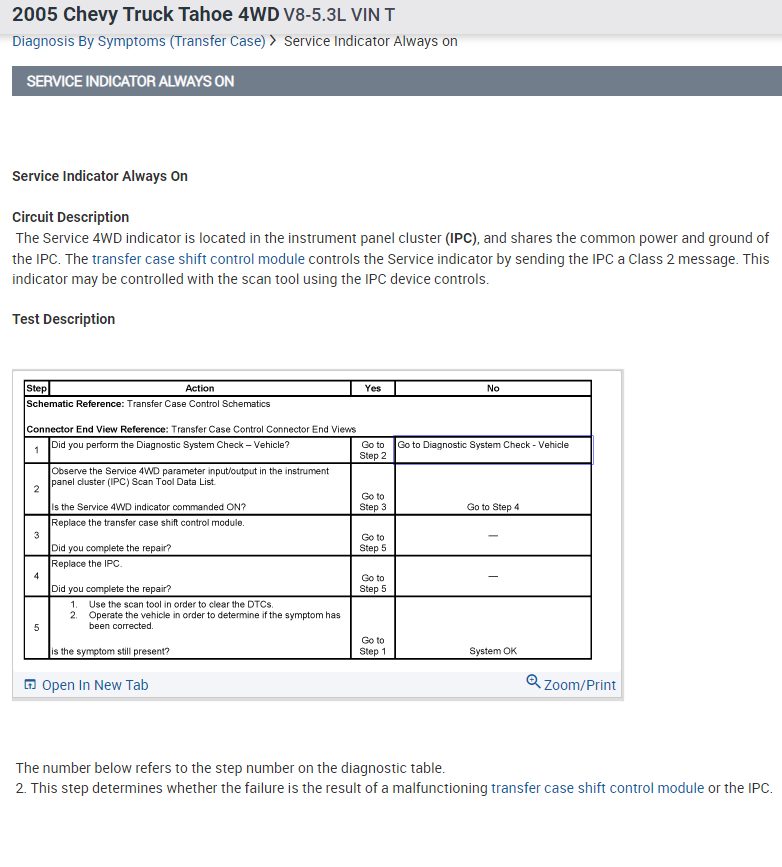This screenshot has width=782, height=867.
Task: Click 'Go to Step 2' cell in table
Action: [x=373, y=450]
